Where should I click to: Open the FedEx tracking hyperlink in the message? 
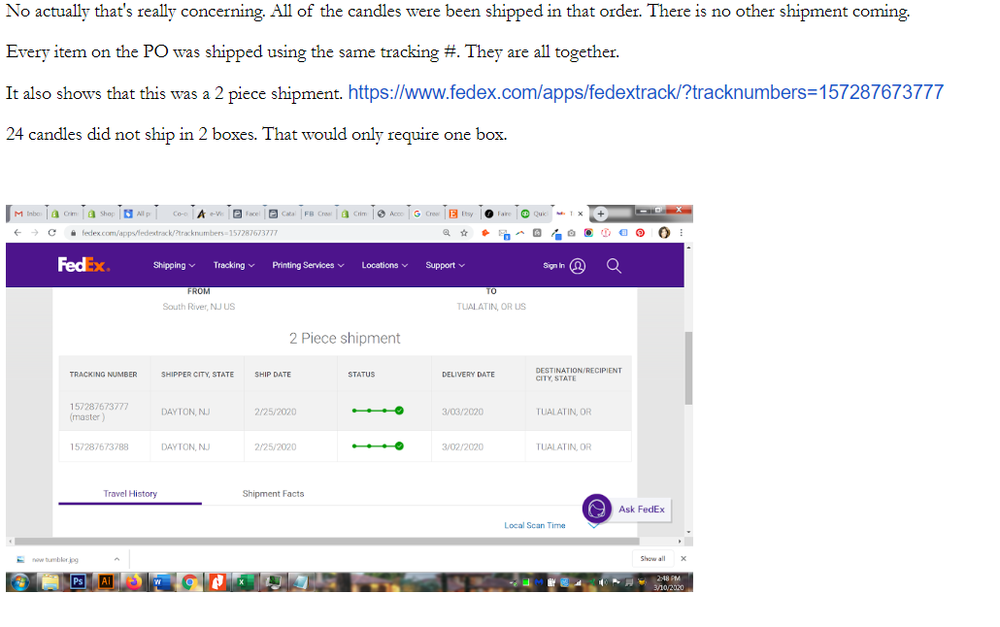[645, 93]
